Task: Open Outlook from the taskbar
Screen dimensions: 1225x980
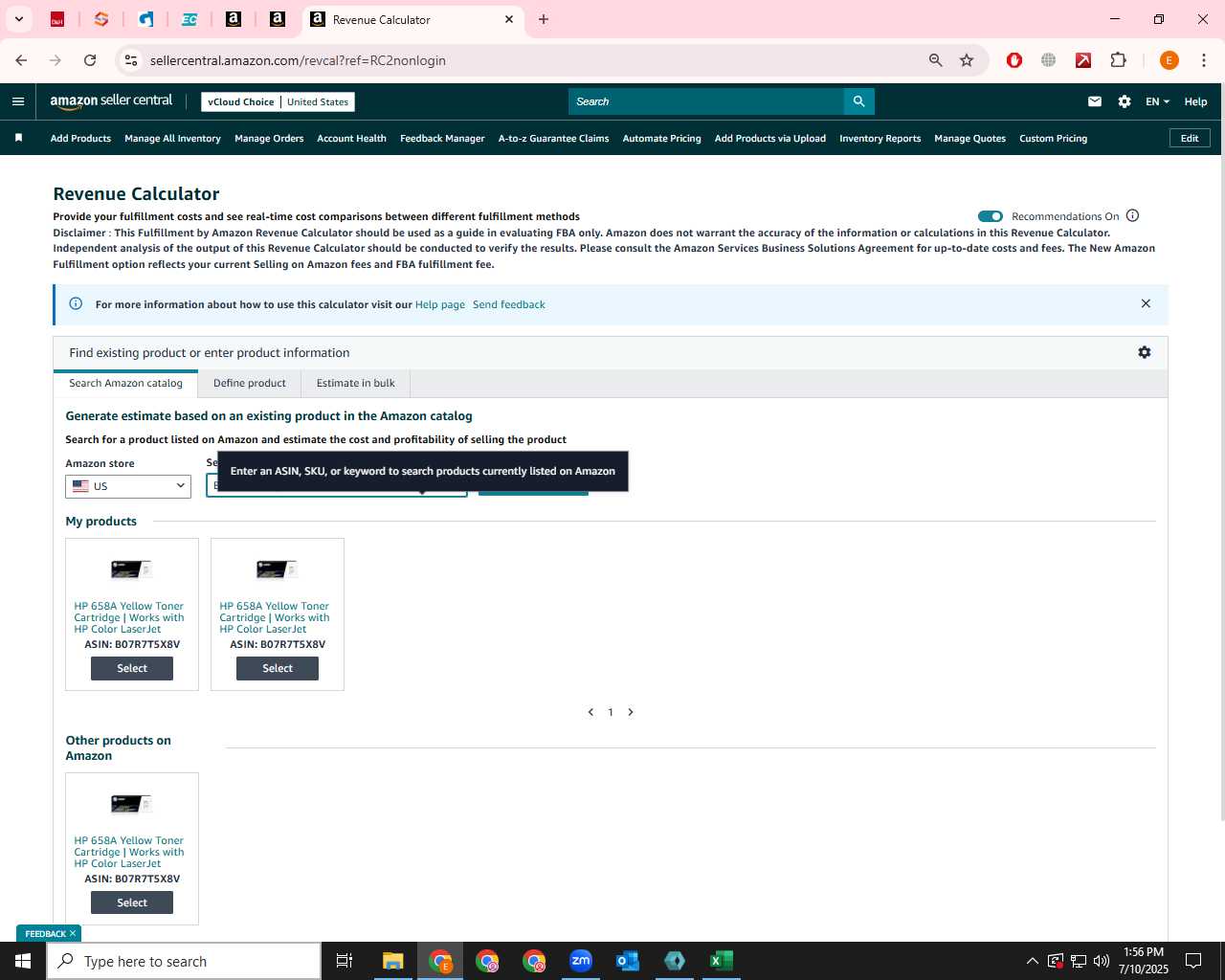Action: coord(627,961)
